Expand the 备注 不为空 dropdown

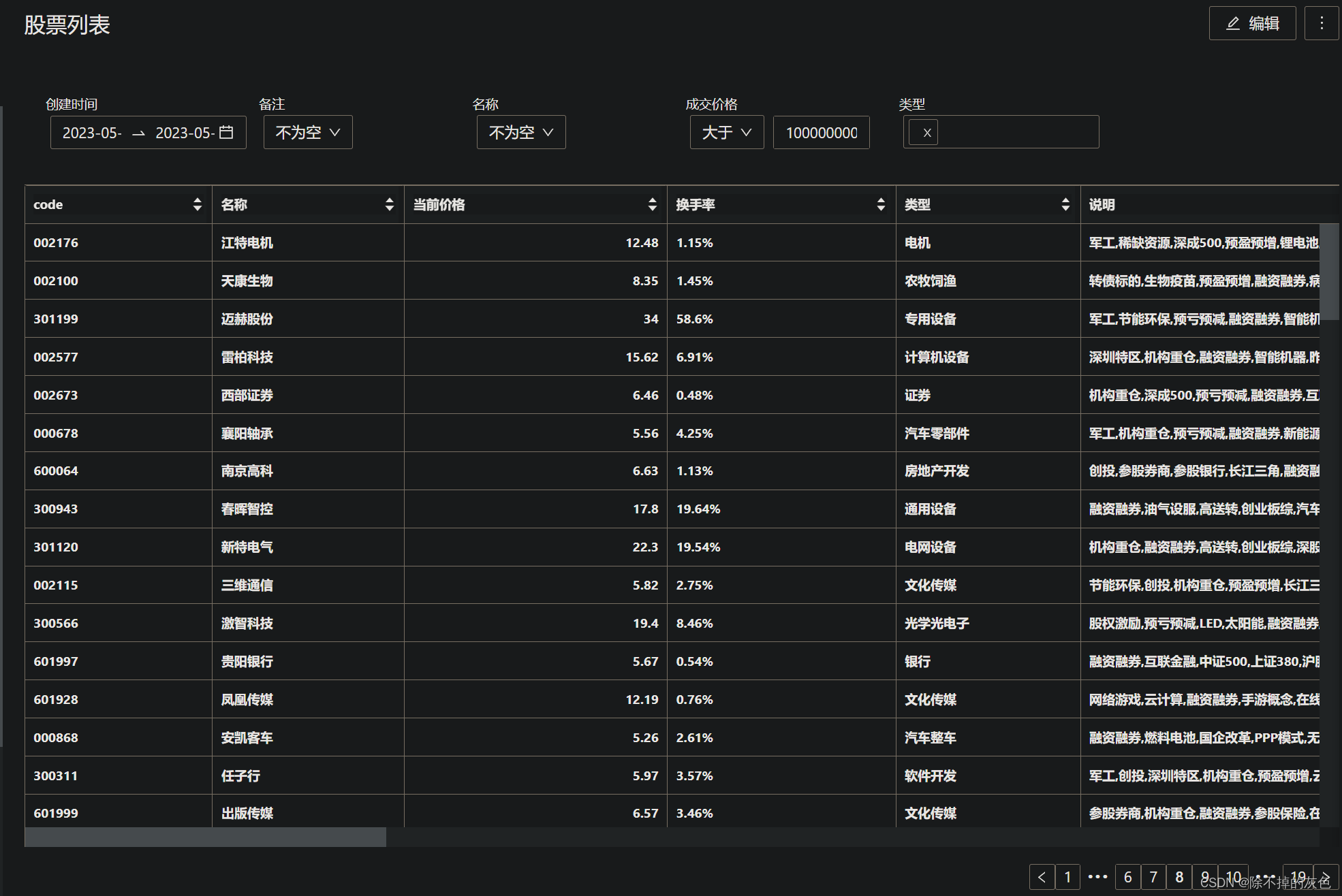[x=308, y=132]
